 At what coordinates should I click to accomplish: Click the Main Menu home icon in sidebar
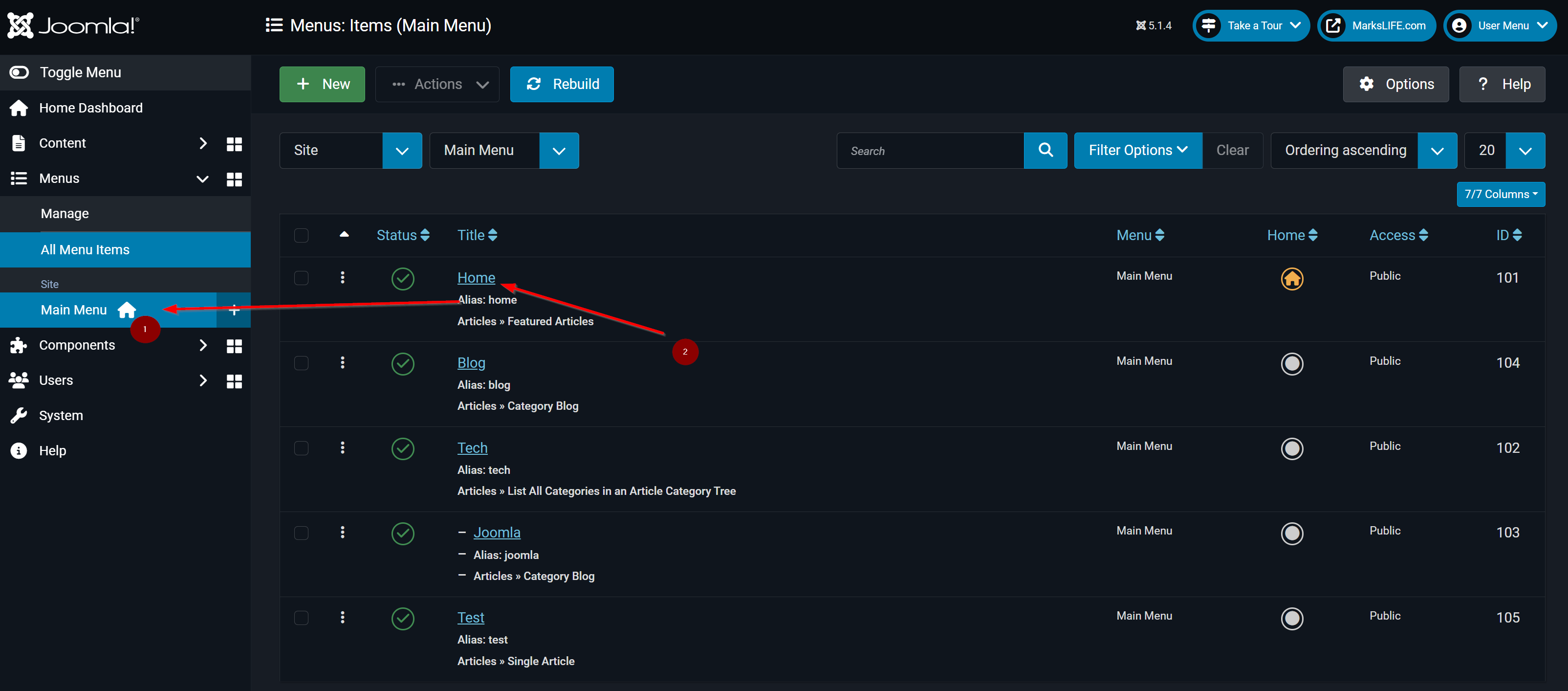click(x=127, y=310)
